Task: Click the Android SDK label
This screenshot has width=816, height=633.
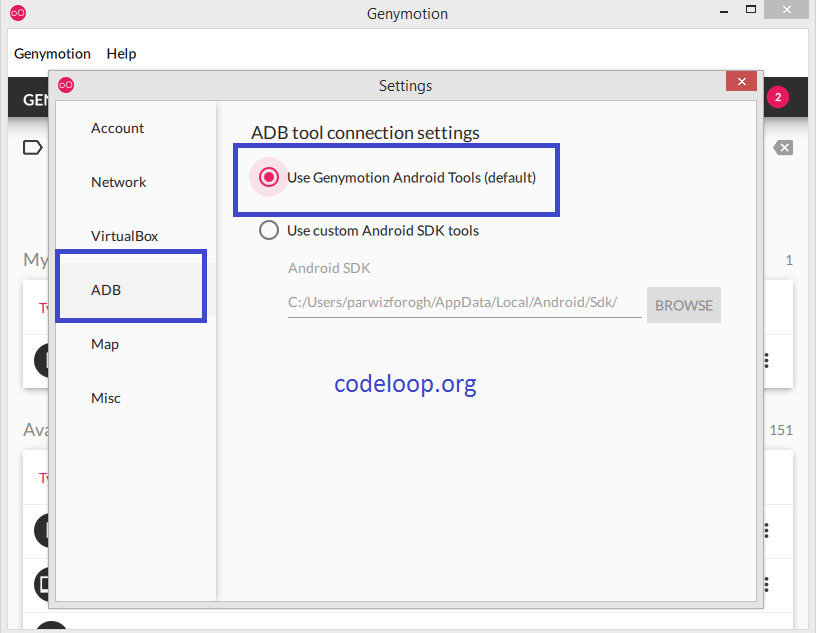Action: (329, 268)
